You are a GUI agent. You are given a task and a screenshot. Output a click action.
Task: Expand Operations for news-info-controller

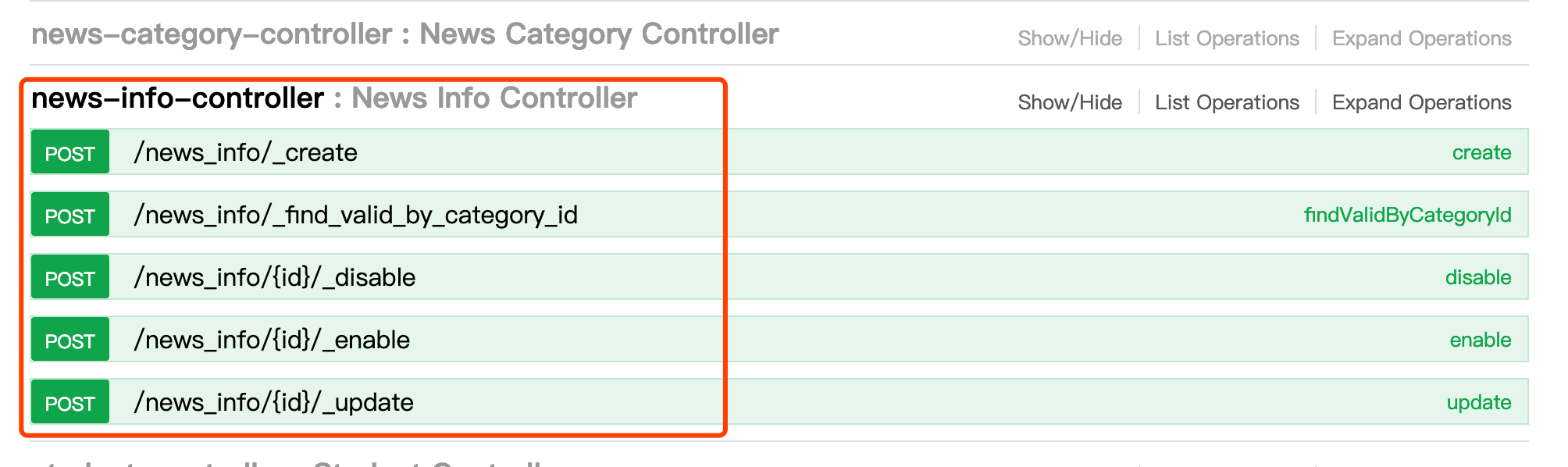(x=1421, y=102)
